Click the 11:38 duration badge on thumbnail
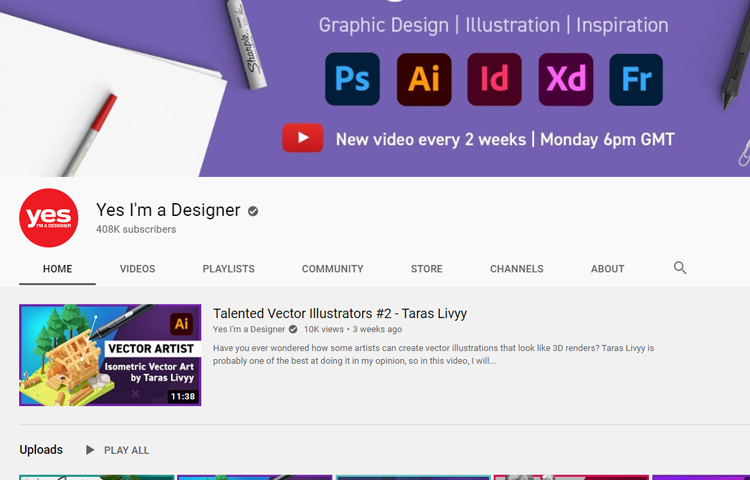The height and width of the screenshot is (480, 750). click(183, 396)
